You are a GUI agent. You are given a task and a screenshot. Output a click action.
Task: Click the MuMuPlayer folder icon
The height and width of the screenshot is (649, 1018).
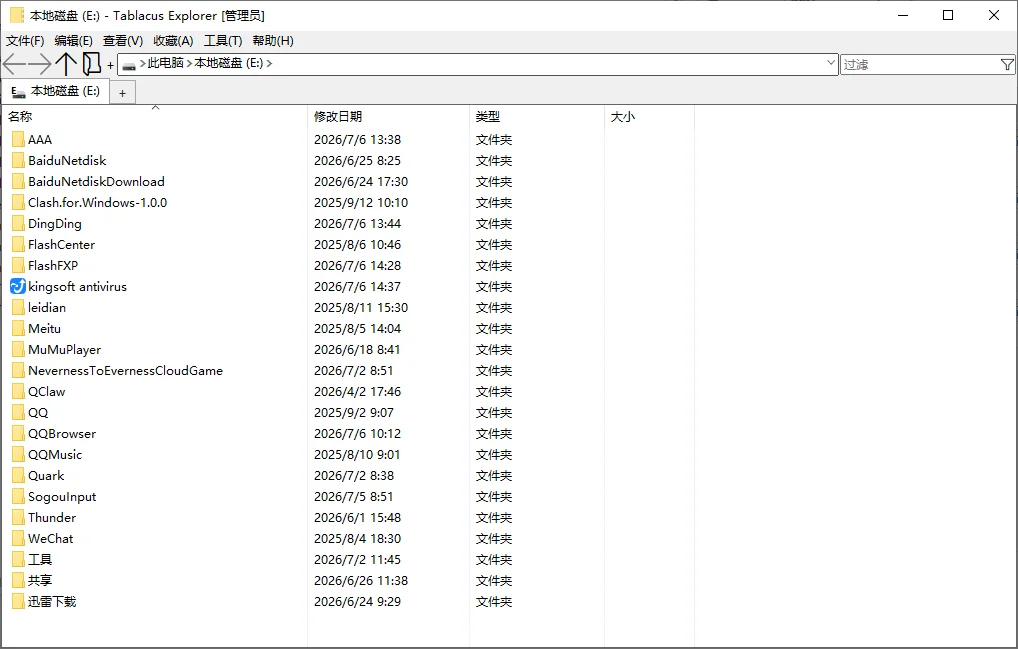pyautogui.click(x=18, y=349)
